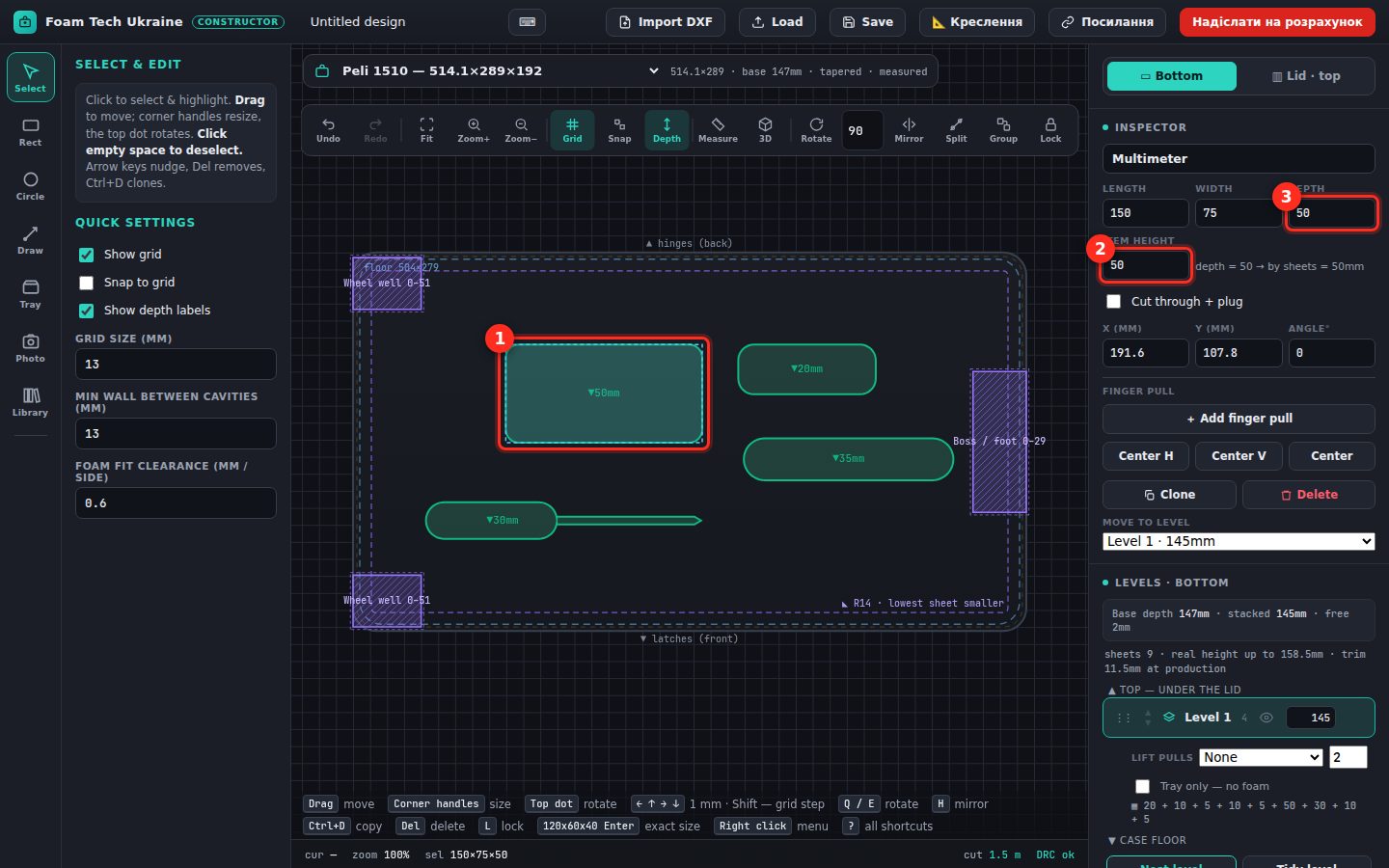
Task: Check Cut through + plug
Action: [1113, 301]
